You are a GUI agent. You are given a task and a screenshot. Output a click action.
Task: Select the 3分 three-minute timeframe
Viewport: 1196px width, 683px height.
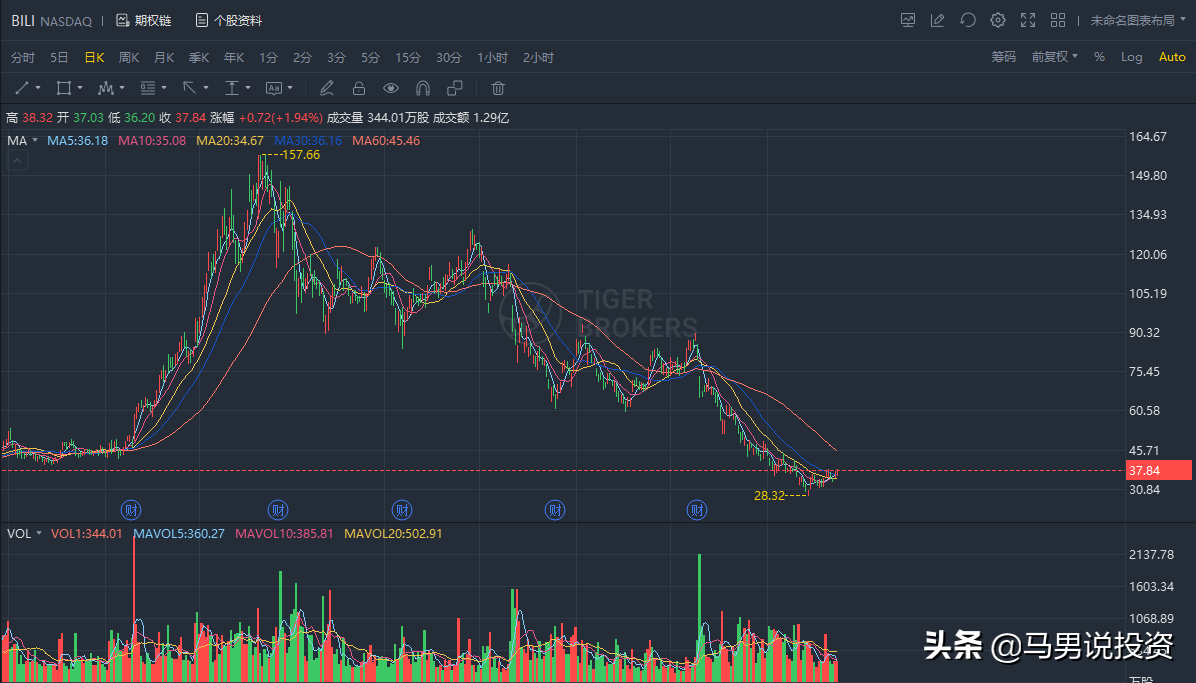(x=336, y=58)
